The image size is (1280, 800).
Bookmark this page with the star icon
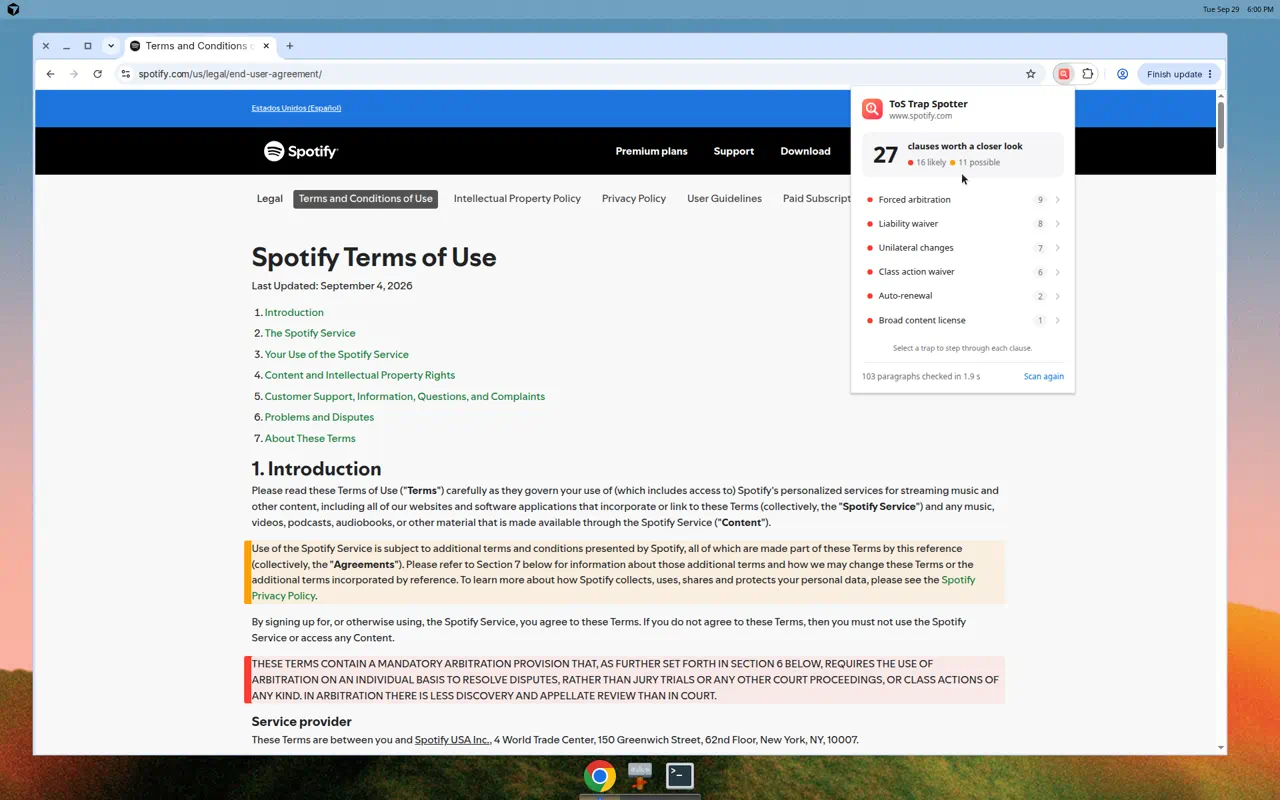click(1031, 74)
